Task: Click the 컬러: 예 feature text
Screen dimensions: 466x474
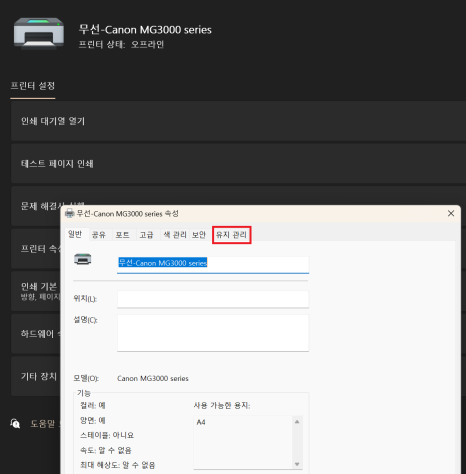Action: coord(93,405)
